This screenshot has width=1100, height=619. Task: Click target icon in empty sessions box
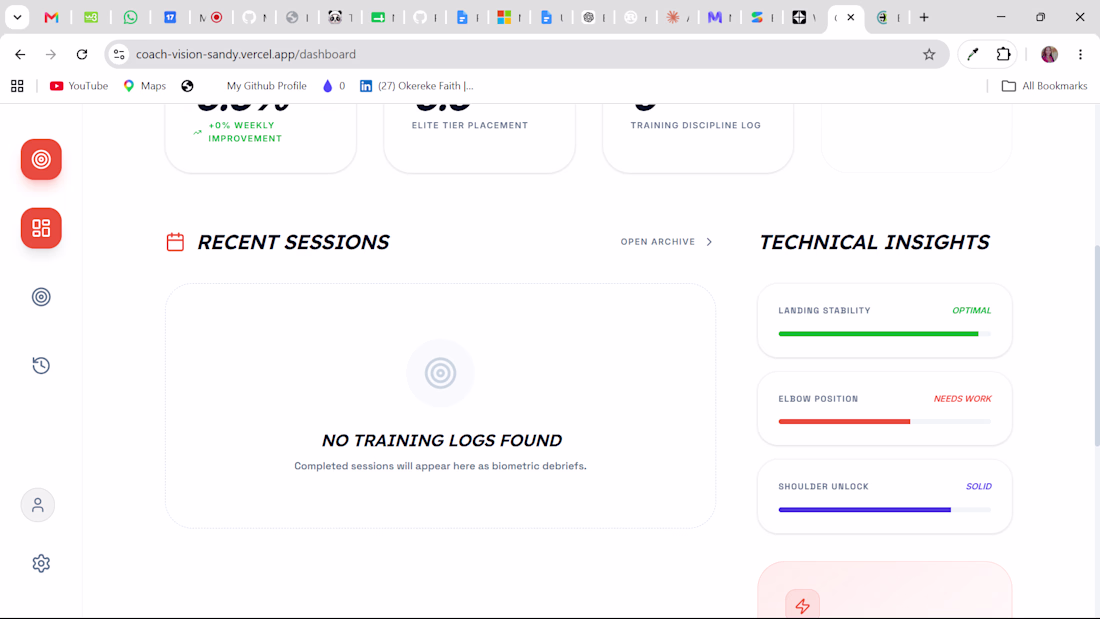[x=441, y=373]
